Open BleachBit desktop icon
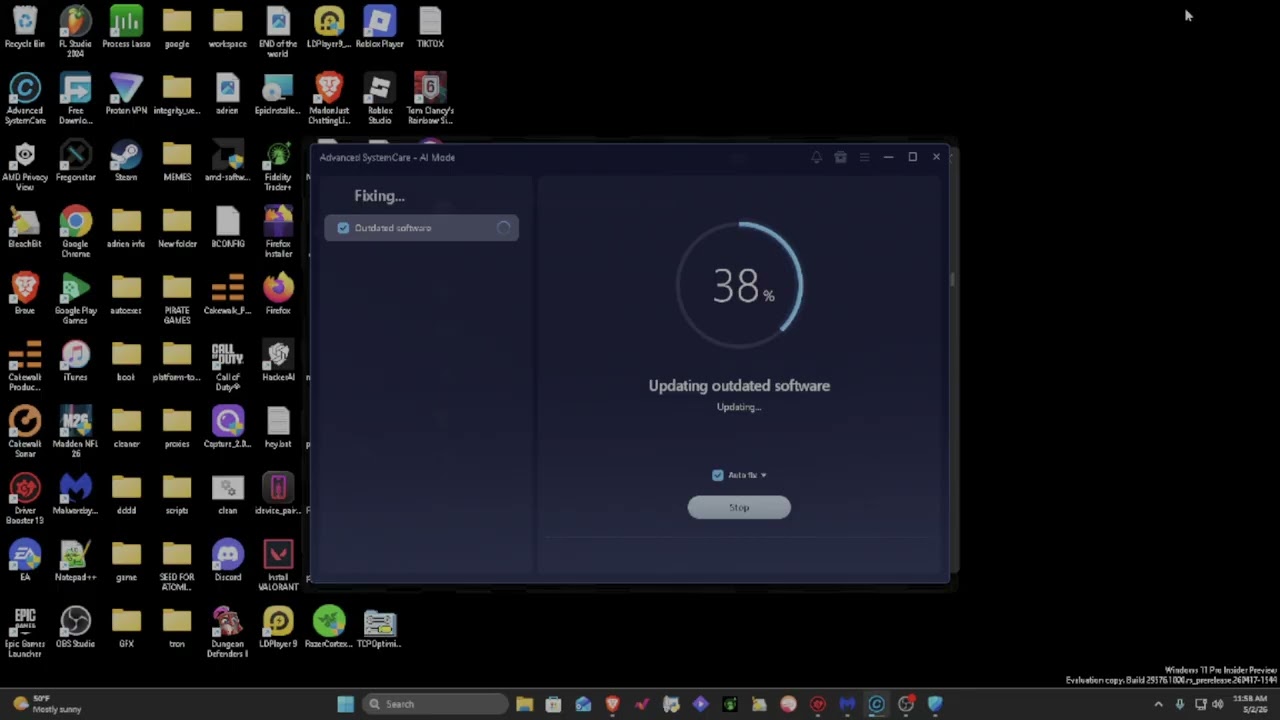 click(25, 228)
